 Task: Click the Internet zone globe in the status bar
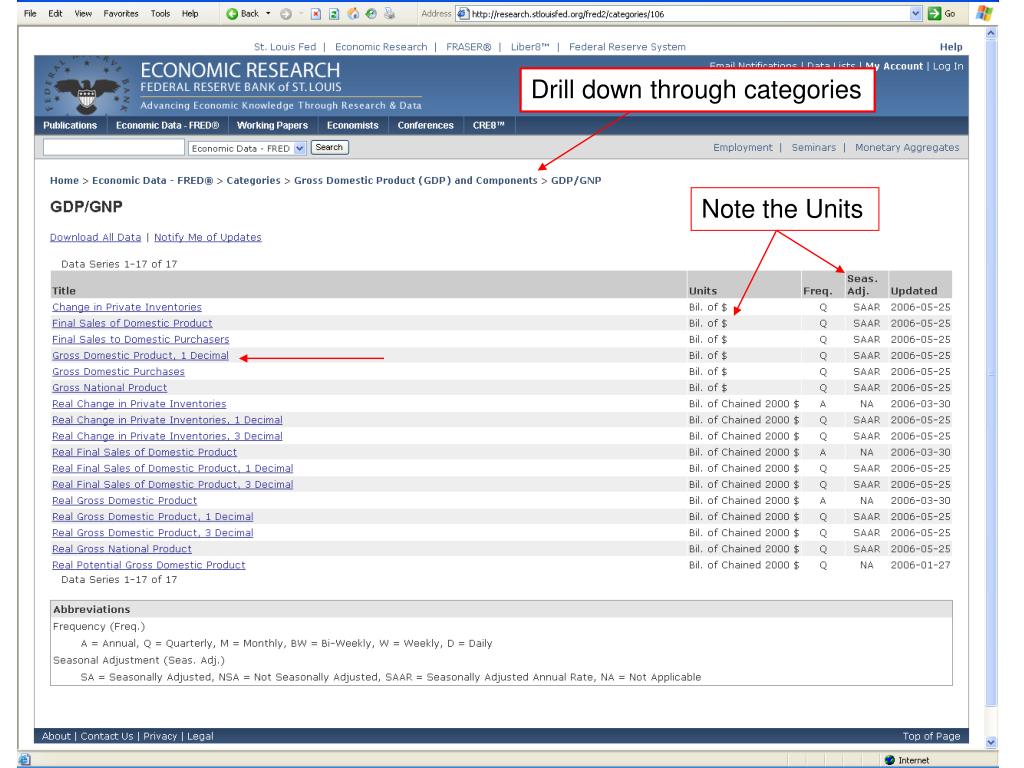889,760
